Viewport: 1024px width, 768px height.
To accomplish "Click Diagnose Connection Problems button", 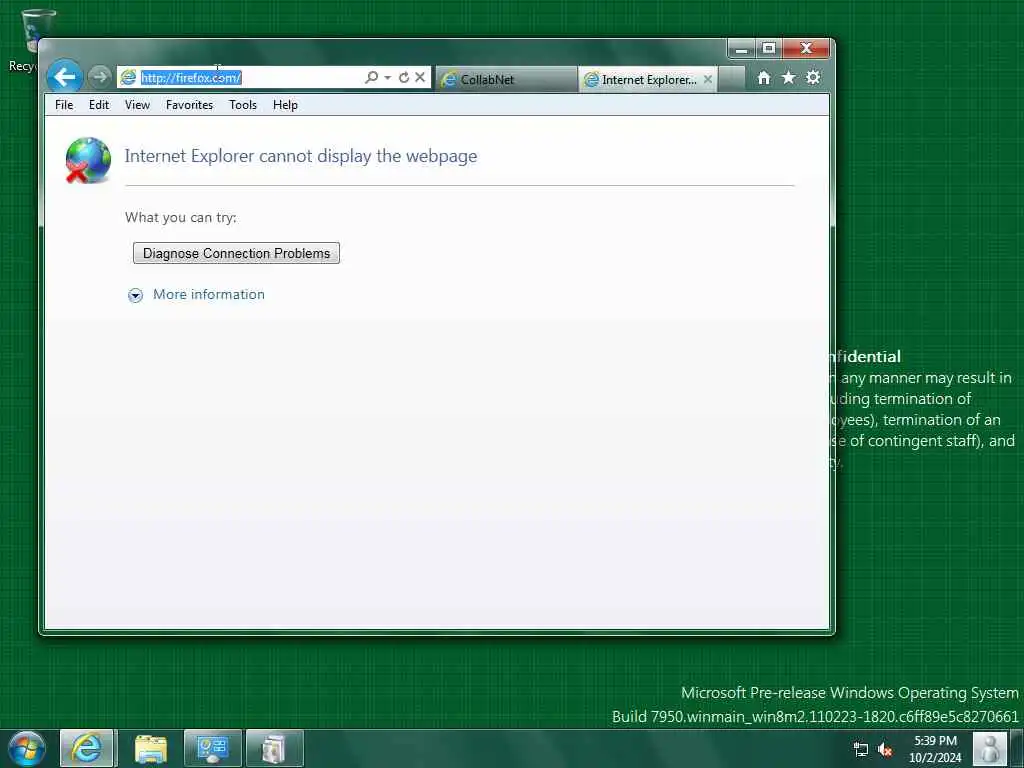I will (x=236, y=253).
